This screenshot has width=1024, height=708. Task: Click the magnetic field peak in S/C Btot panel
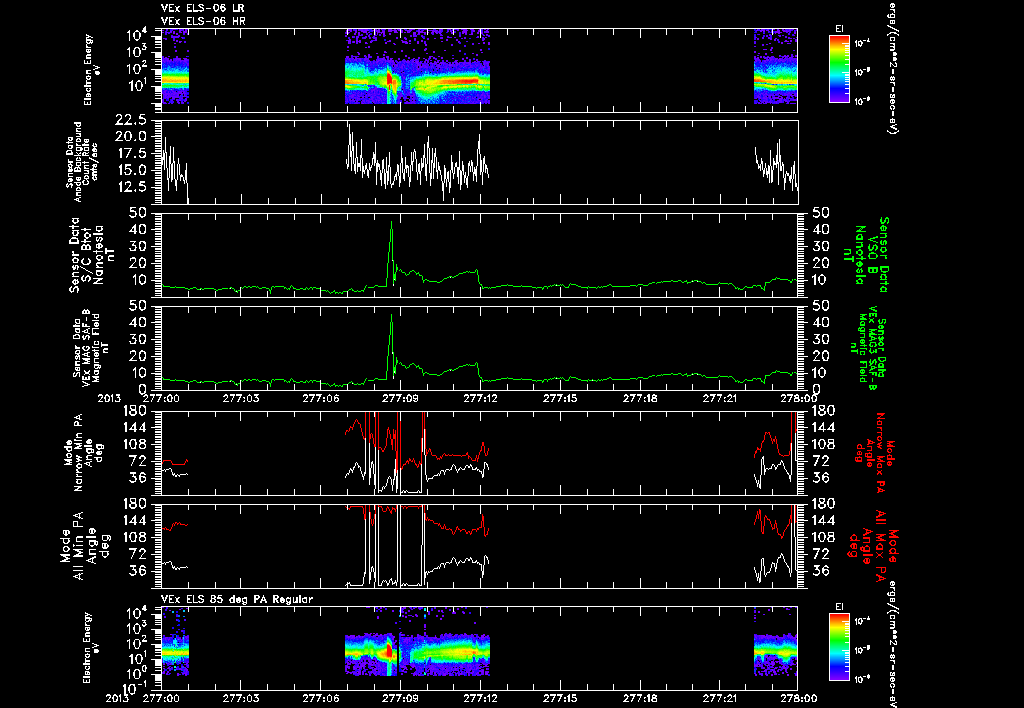tap(391, 223)
